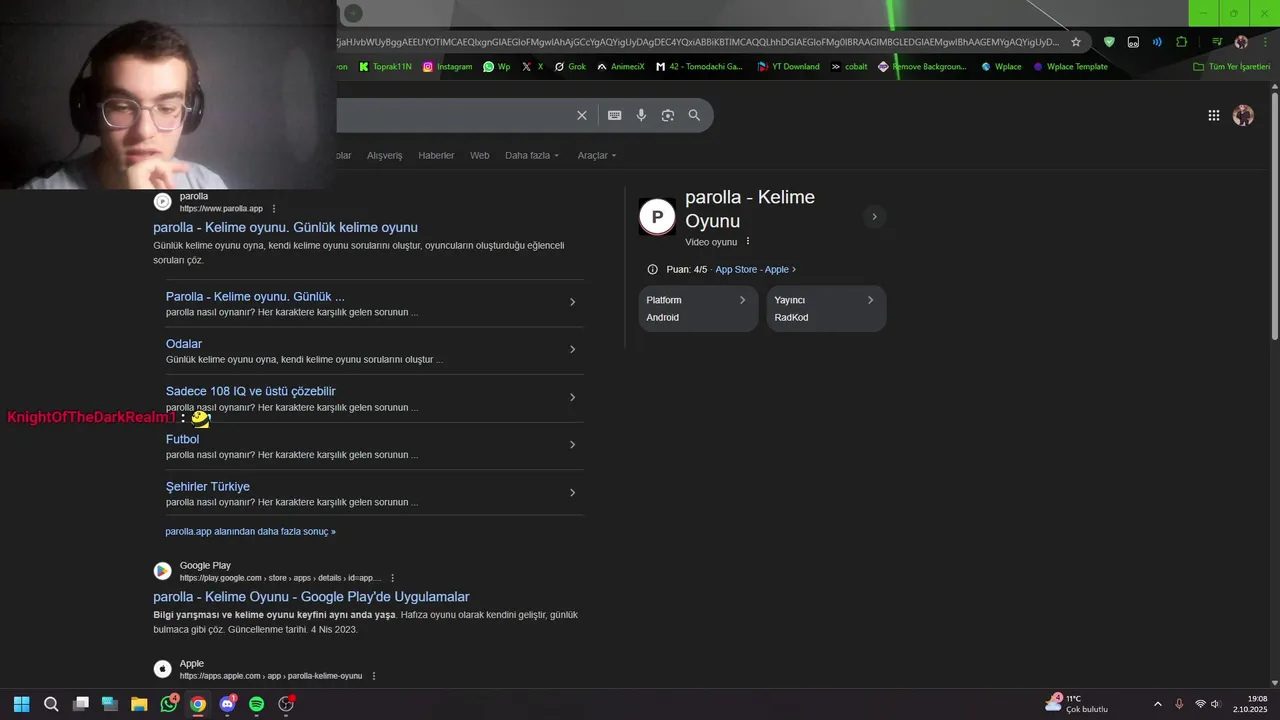Image resolution: width=1280 pixels, height=720 pixels.
Task: Open the volume speaker tray icon
Action: point(1216,704)
